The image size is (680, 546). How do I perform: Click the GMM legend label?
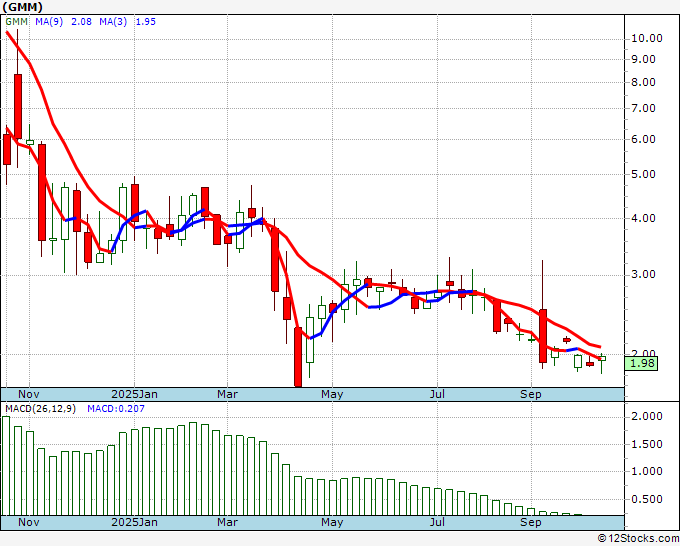coord(17,22)
